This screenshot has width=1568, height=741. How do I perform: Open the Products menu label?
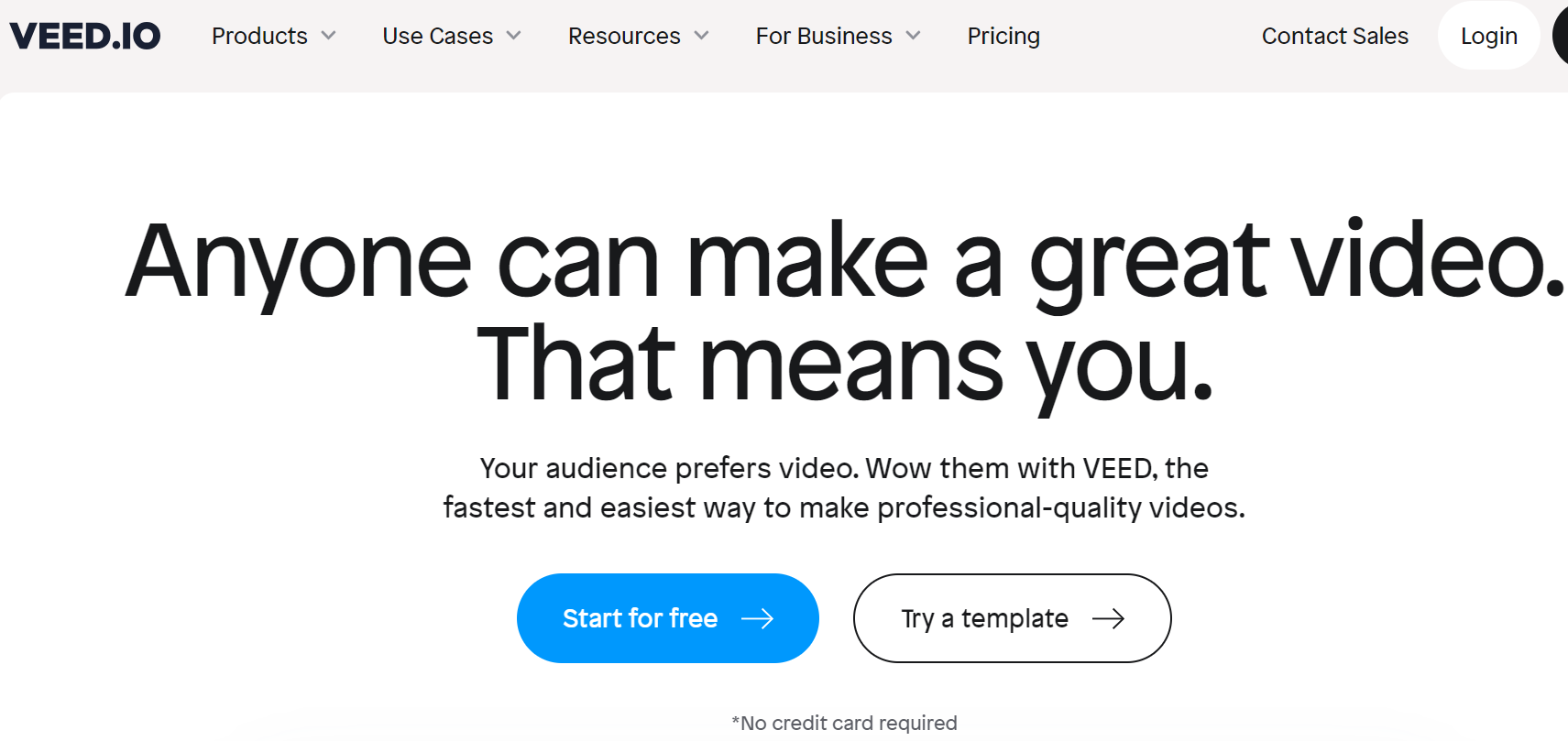point(259,36)
